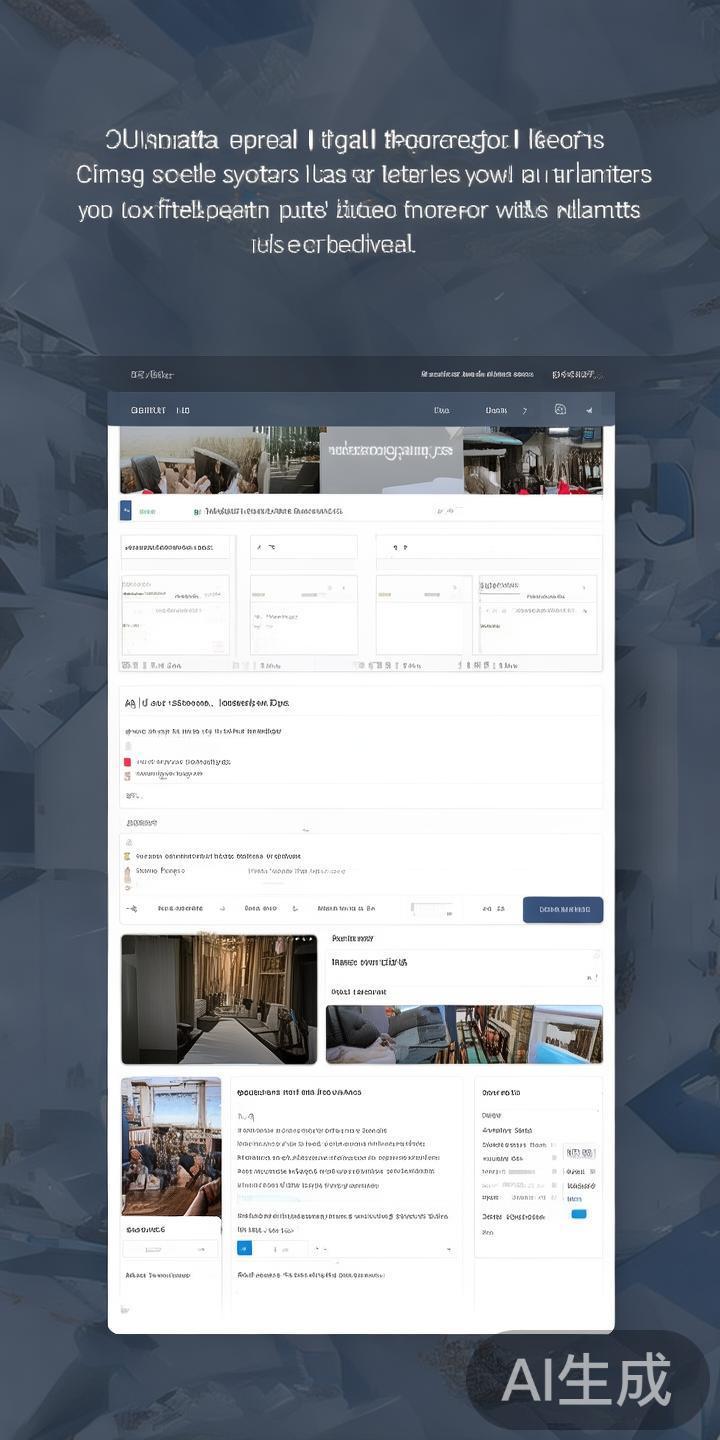Click the dark blue button right of the filter row
The width and height of the screenshot is (720, 1440).
pyautogui.click(x=563, y=909)
